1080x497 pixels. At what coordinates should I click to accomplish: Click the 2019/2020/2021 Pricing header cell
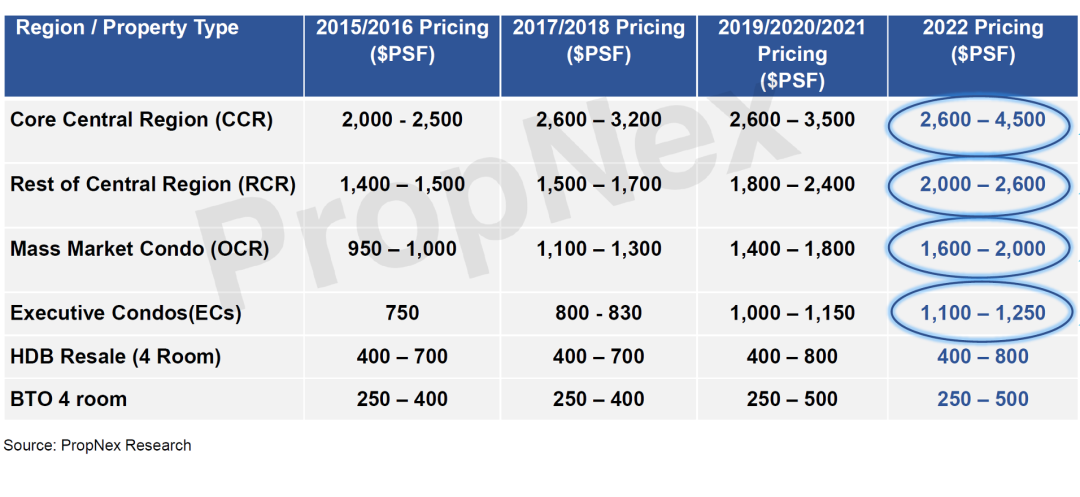coord(792,54)
